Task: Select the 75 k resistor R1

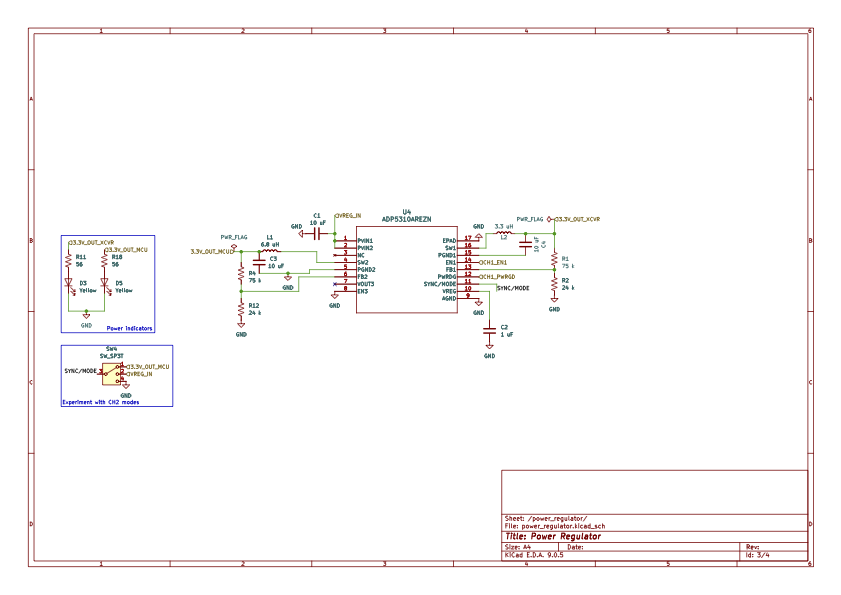Action: (x=555, y=260)
